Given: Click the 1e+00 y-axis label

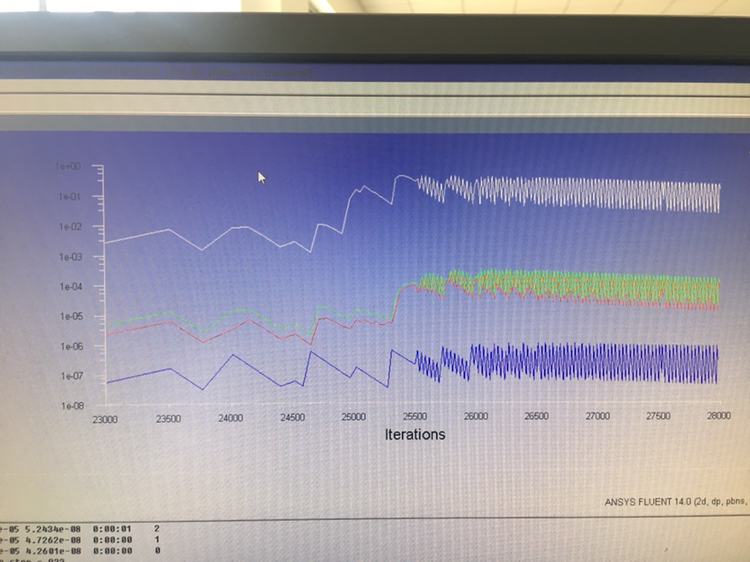Looking at the screenshot, I should 68,166.
